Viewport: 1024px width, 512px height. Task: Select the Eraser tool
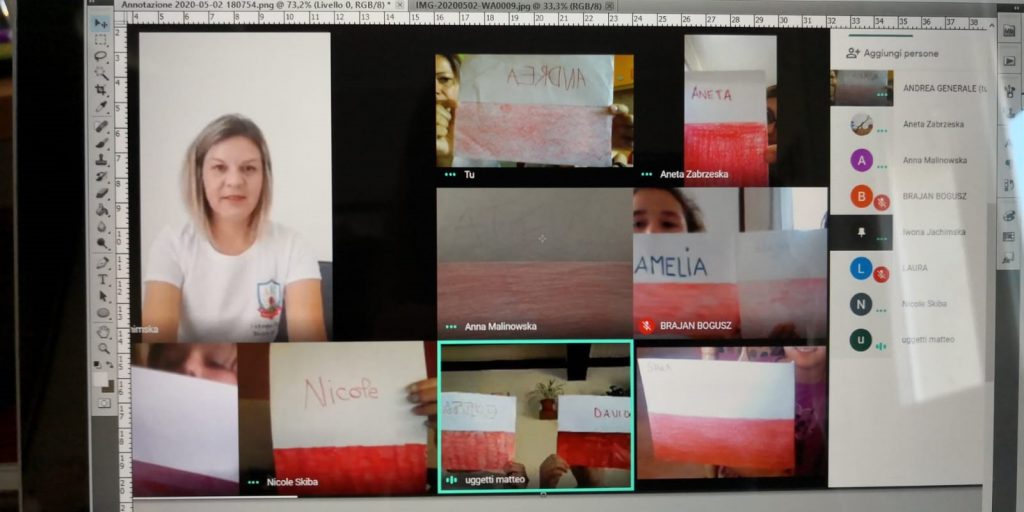coord(102,193)
